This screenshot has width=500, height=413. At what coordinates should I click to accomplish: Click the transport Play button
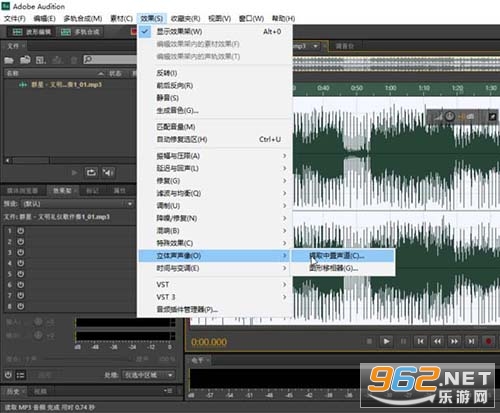386,341
